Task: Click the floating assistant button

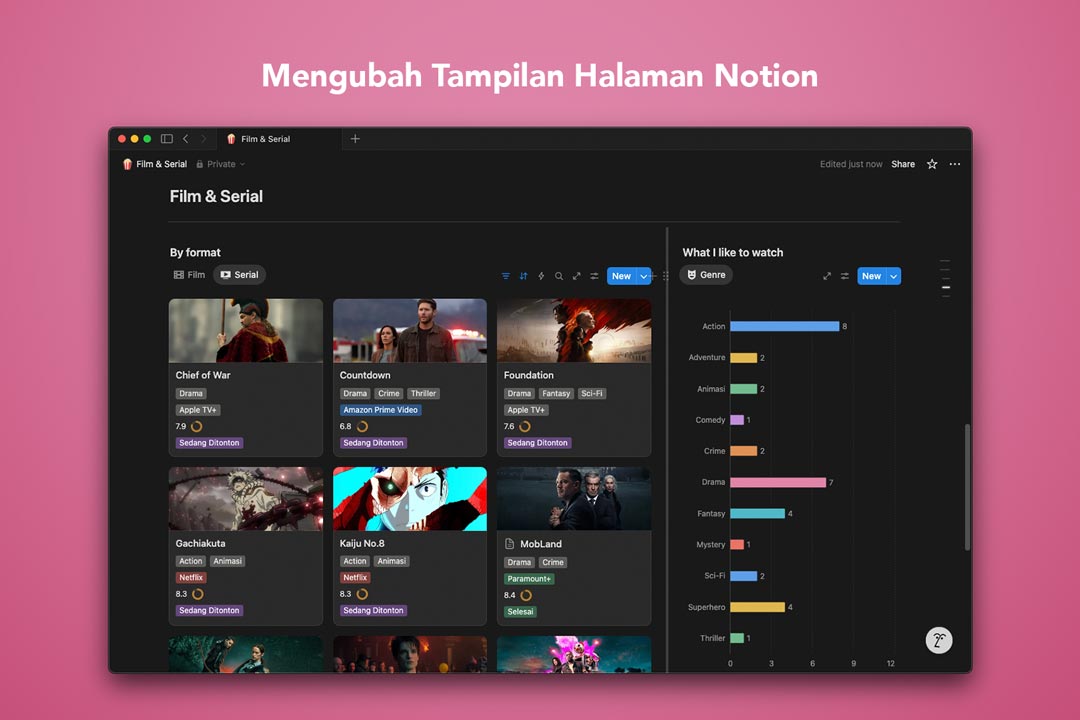Action: 939,640
